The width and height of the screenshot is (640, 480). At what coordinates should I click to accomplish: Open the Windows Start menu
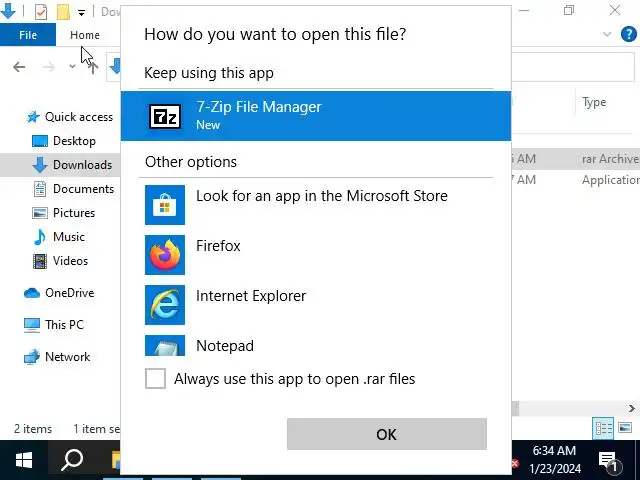point(24,460)
